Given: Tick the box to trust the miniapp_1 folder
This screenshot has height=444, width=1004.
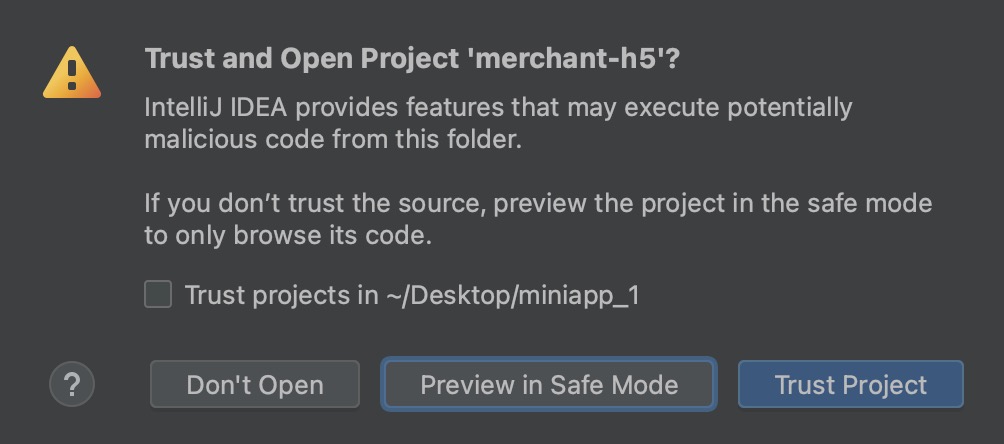Looking at the screenshot, I should coord(158,295).
